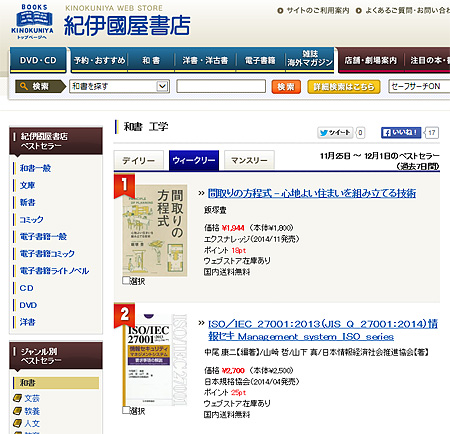
Task: Open the 文芸 genre link
Action: [32, 398]
